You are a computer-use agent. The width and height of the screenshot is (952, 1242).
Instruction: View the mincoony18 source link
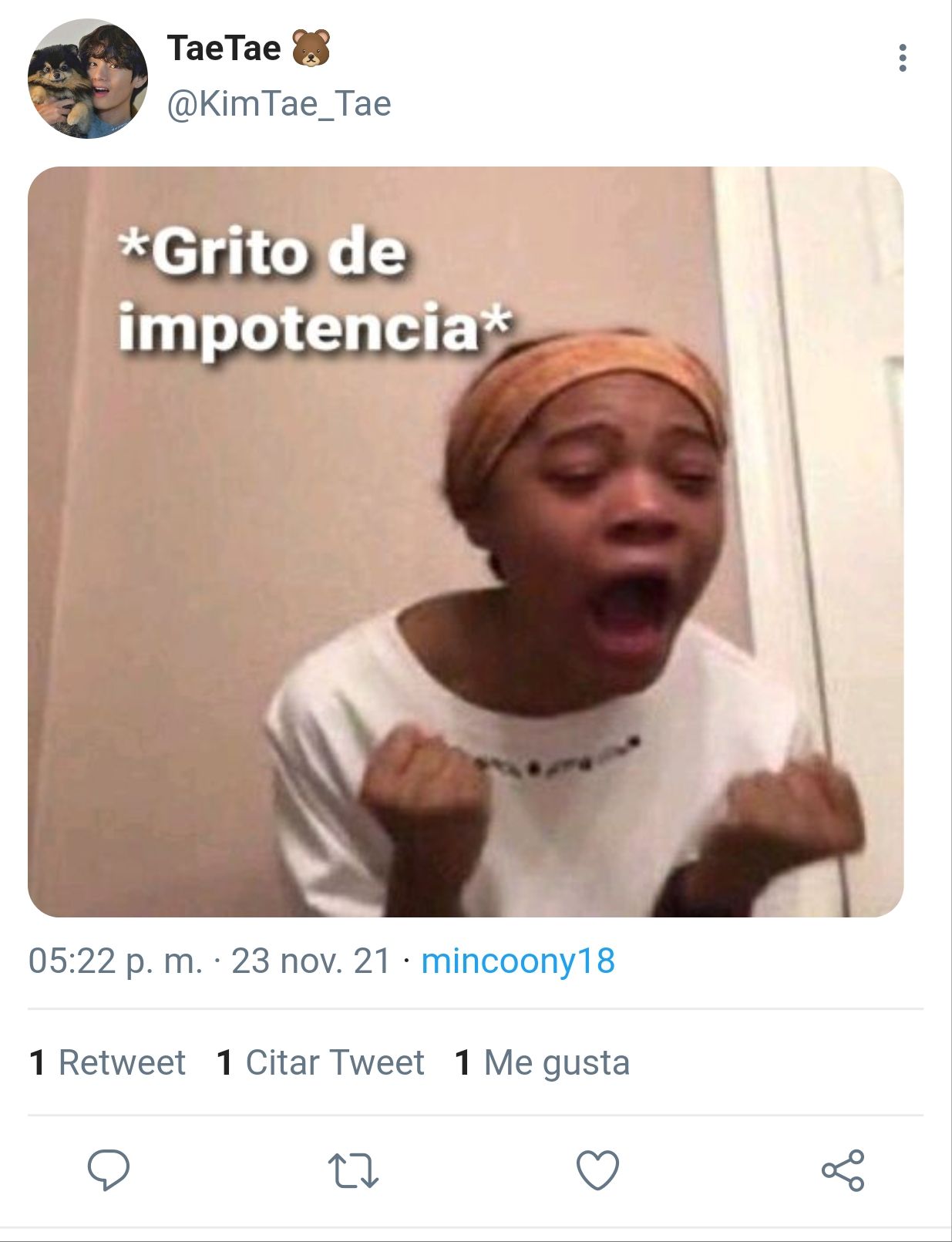click(518, 961)
